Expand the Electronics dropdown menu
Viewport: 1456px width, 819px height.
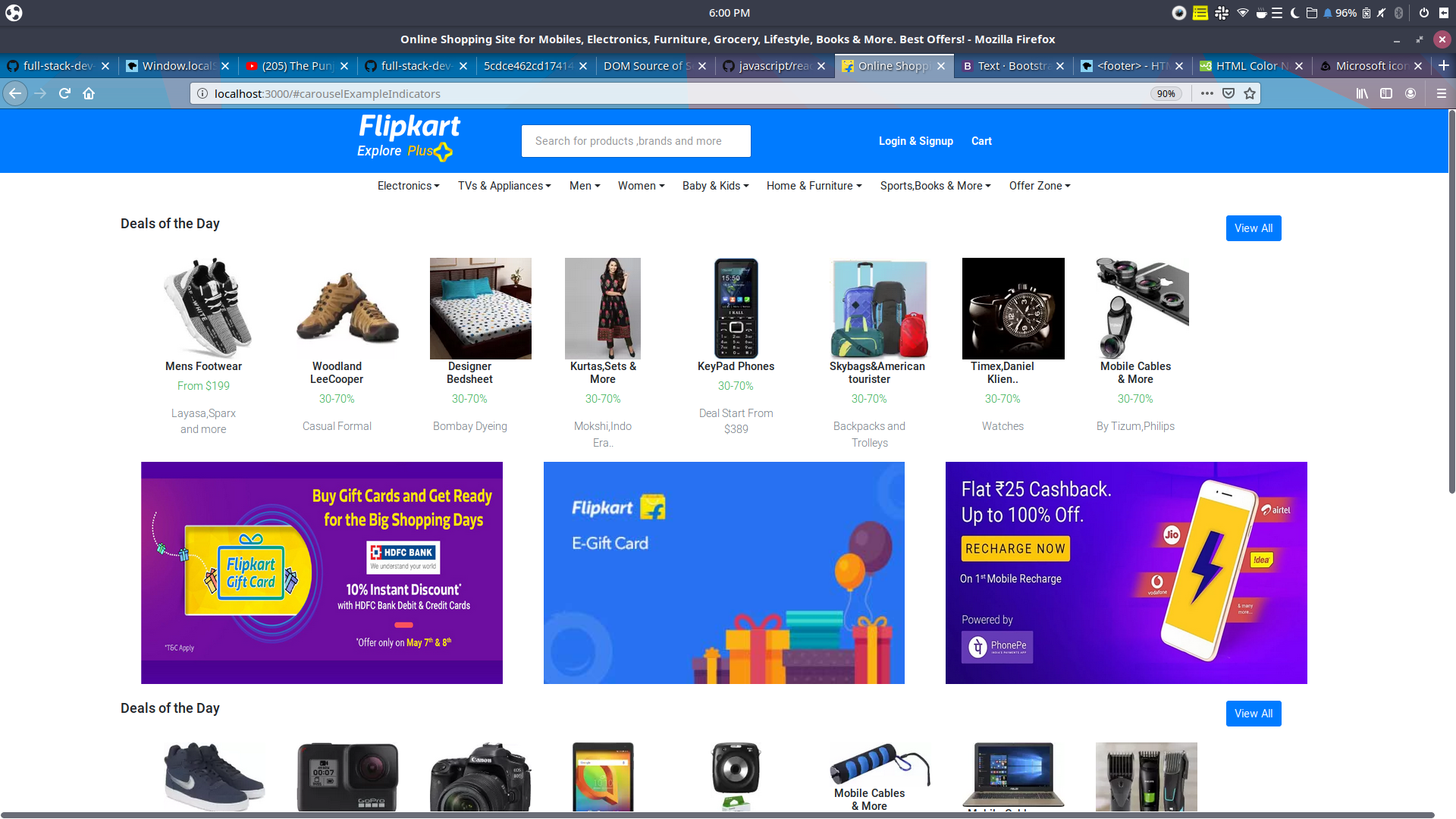coord(408,186)
